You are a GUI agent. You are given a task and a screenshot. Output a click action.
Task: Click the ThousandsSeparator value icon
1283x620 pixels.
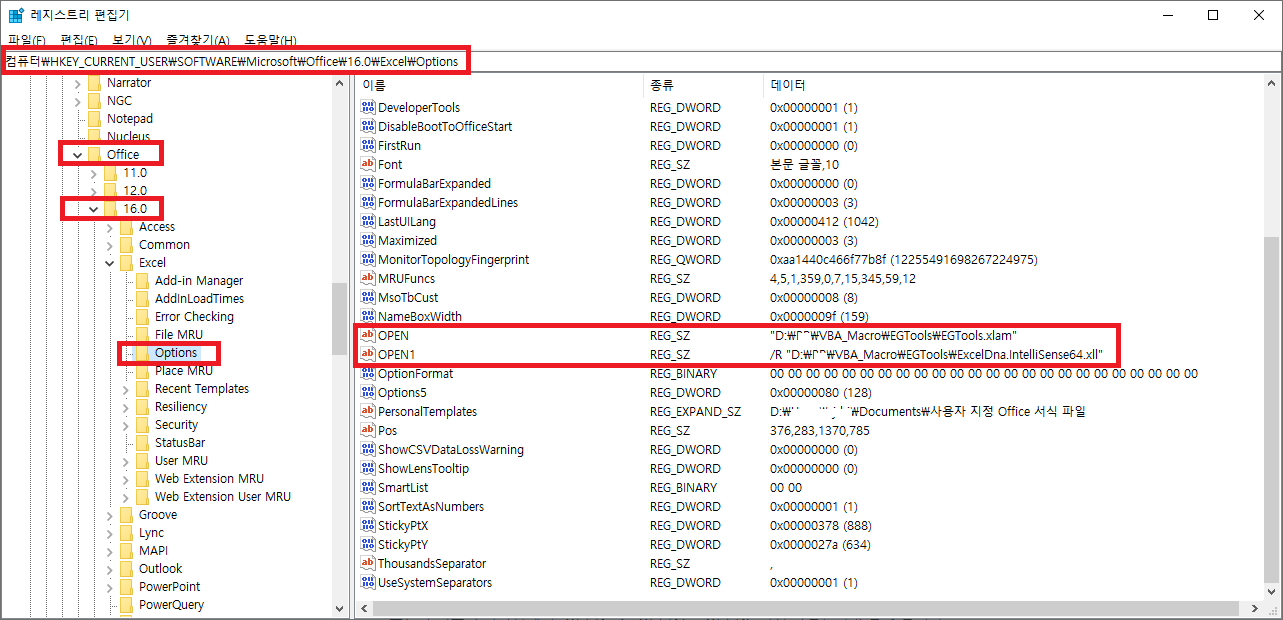coord(367,564)
